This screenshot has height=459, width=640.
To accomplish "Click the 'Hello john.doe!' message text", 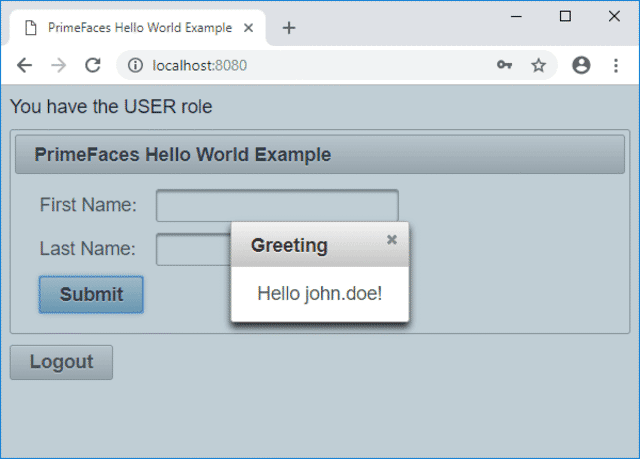I will pos(320,294).
